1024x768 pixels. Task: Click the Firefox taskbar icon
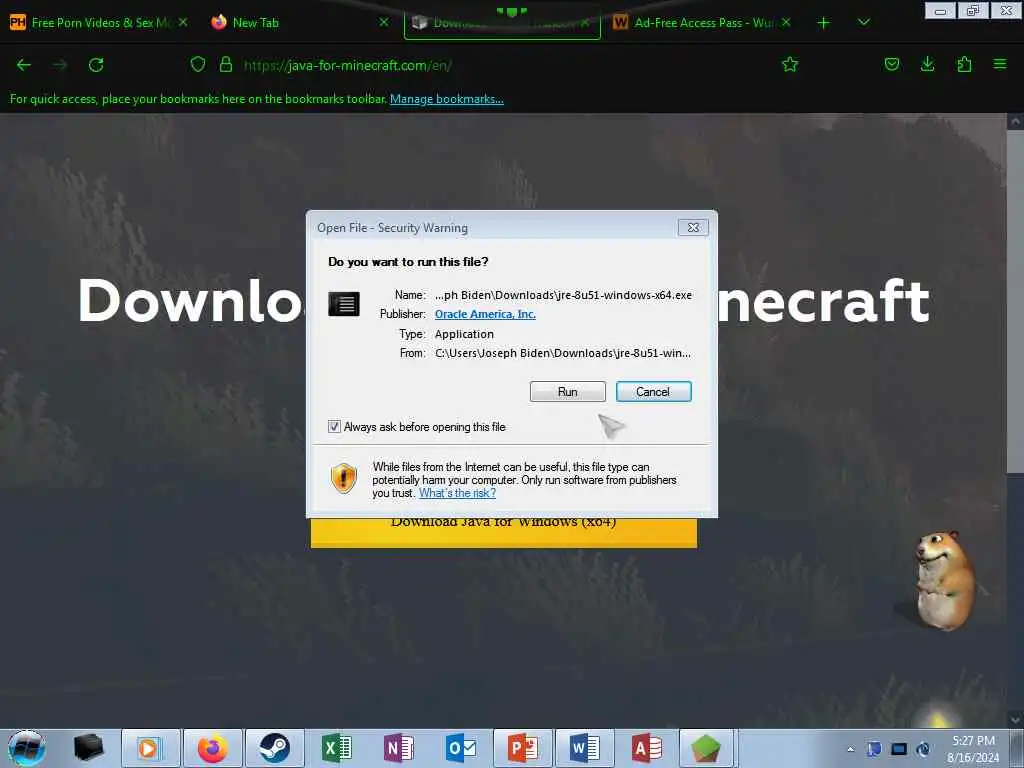click(x=212, y=748)
